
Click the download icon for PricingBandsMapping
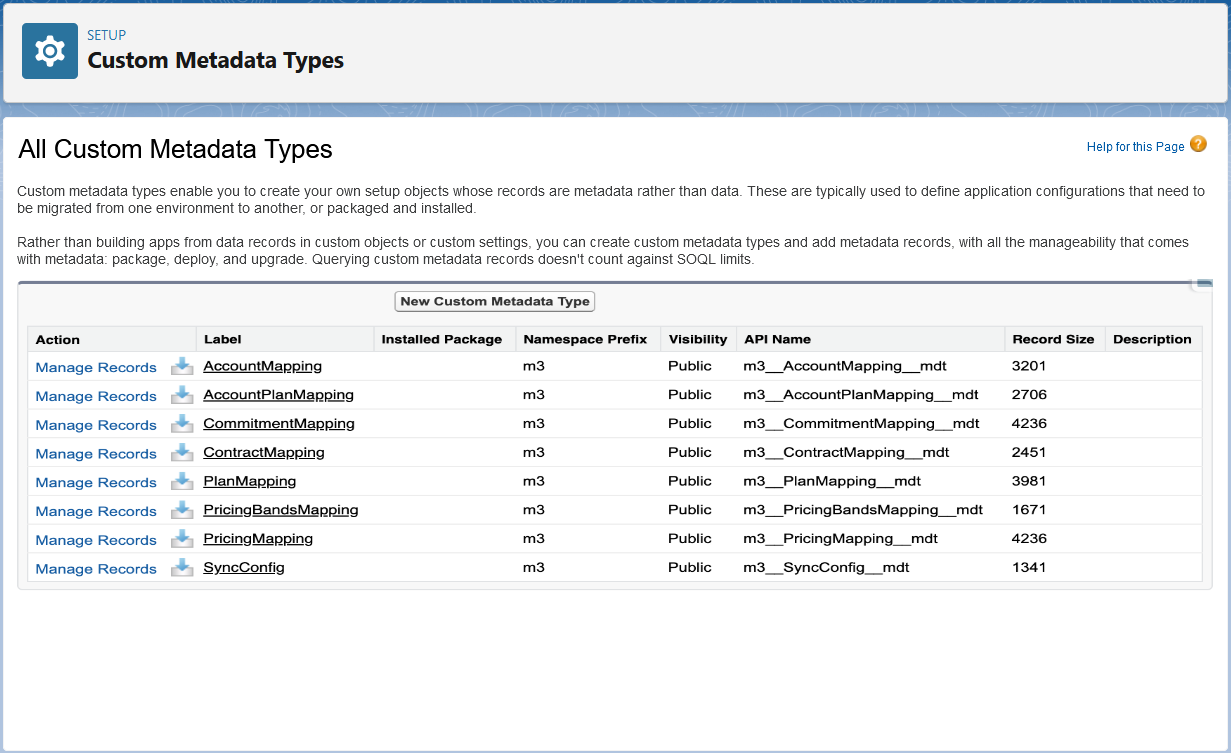182,510
